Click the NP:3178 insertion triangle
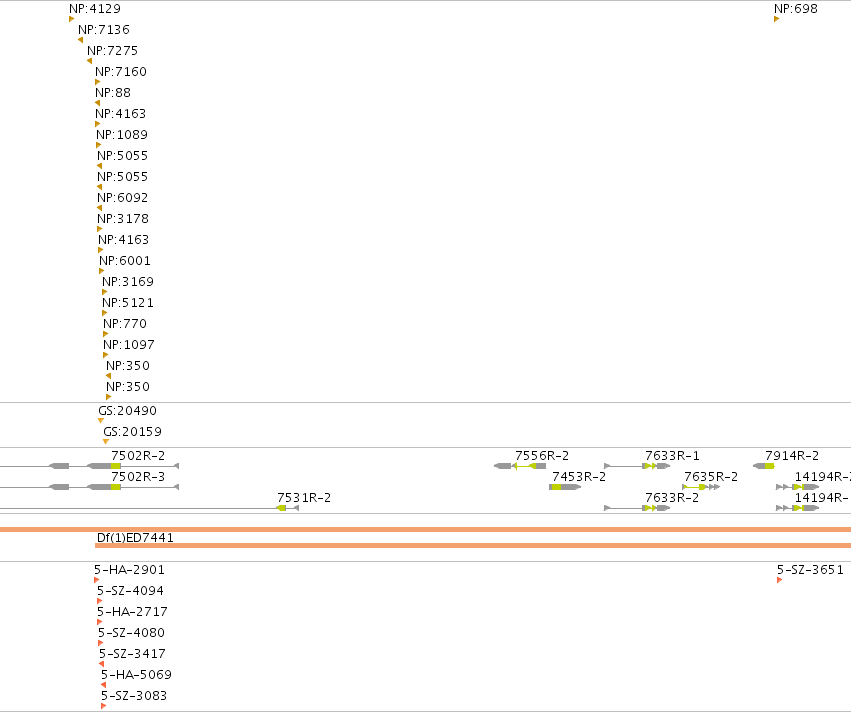The height and width of the screenshot is (712, 851). (99, 229)
